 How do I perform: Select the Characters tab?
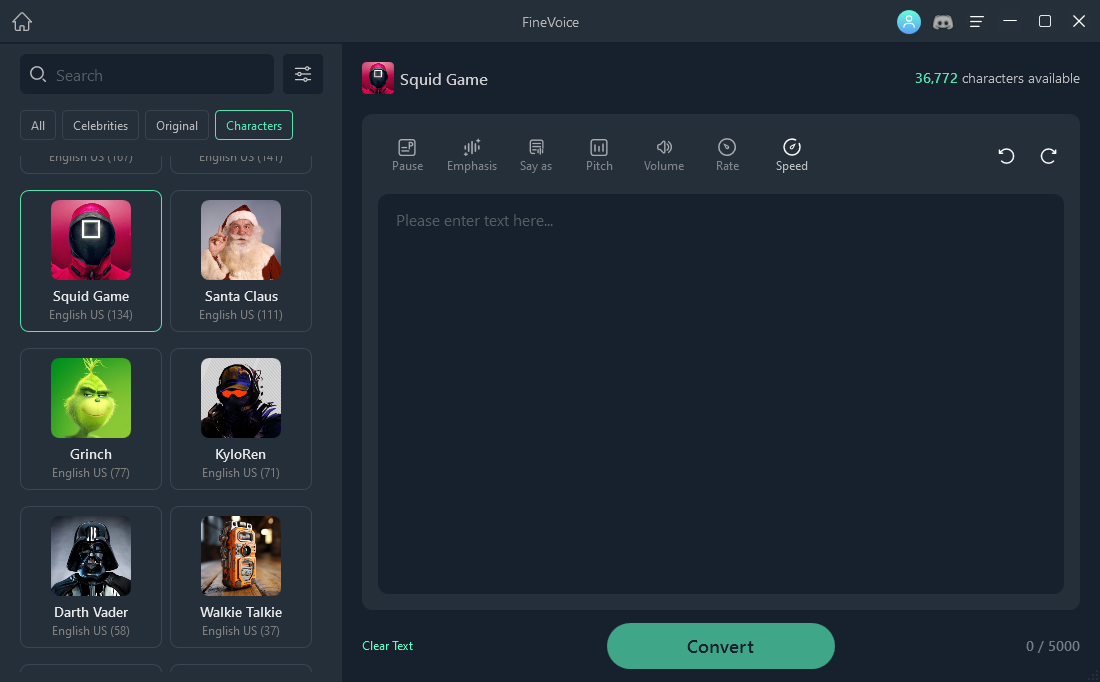pyautogui.click(x=254, y=126)
